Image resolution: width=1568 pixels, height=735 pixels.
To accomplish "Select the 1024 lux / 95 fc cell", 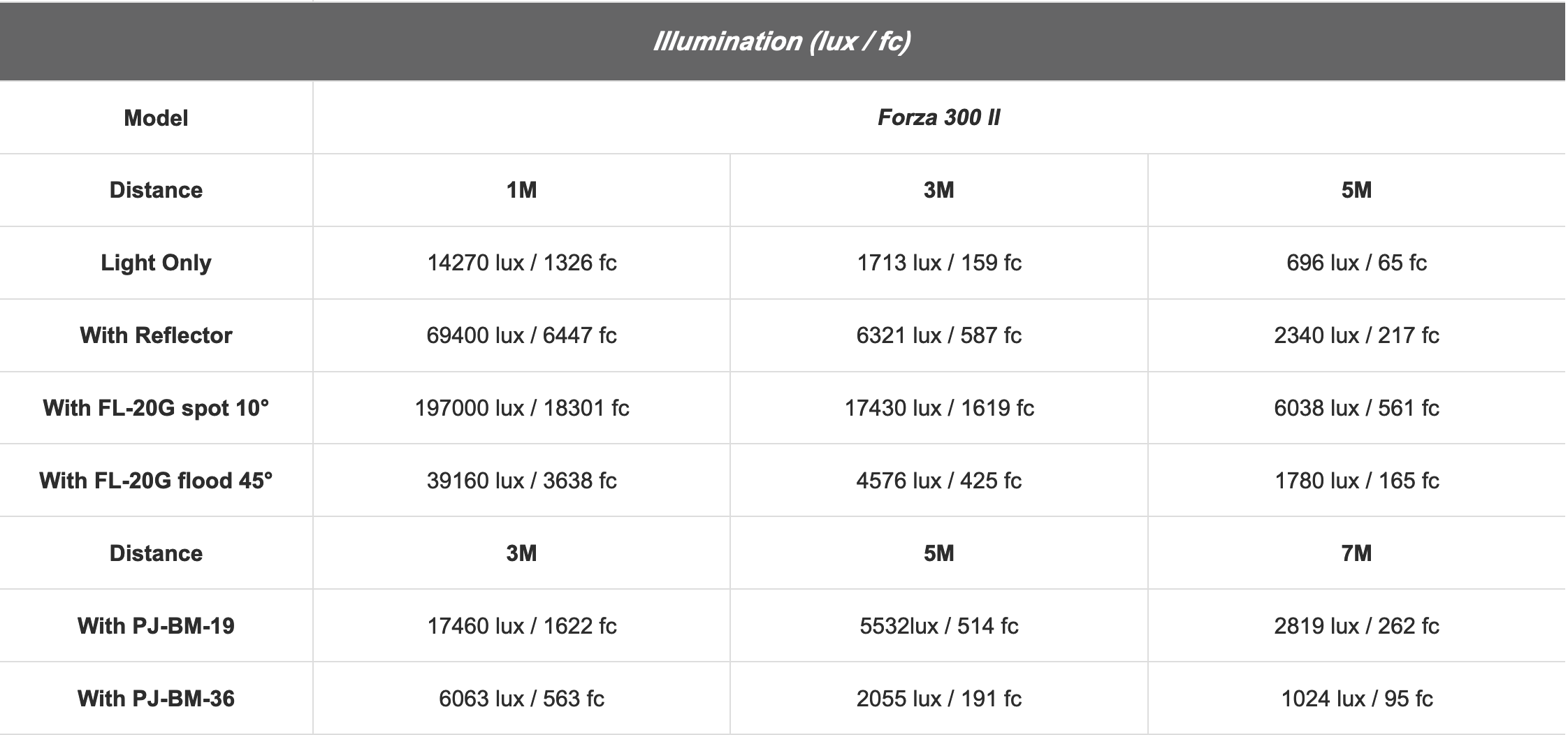I will [1356, 699].
